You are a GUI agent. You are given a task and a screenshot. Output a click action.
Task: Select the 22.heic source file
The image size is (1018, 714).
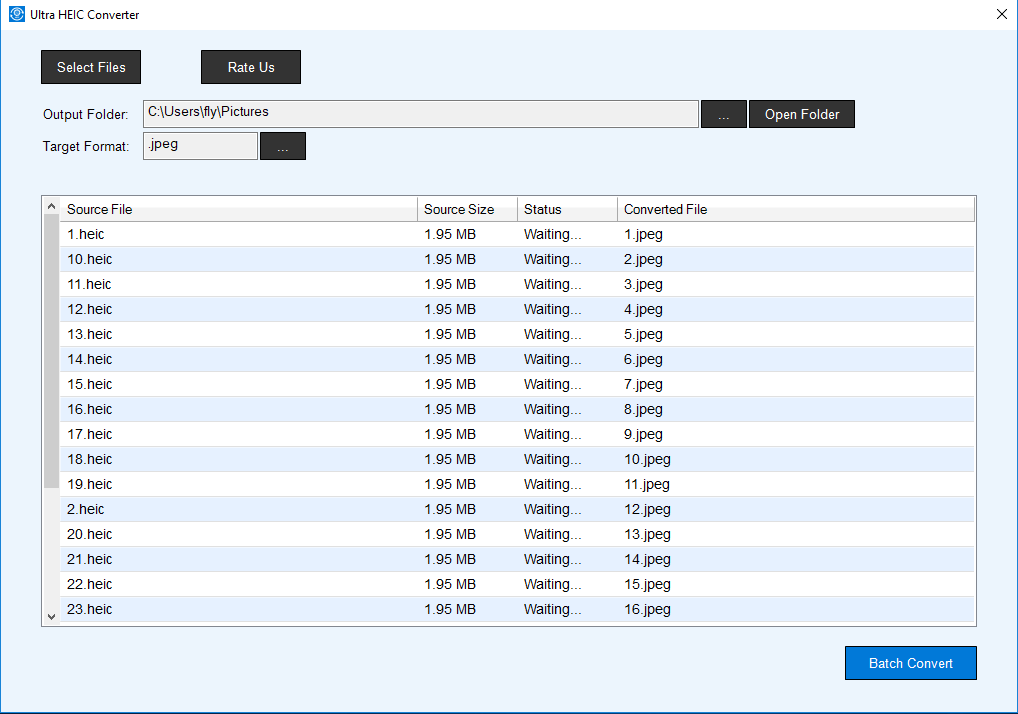90,584
